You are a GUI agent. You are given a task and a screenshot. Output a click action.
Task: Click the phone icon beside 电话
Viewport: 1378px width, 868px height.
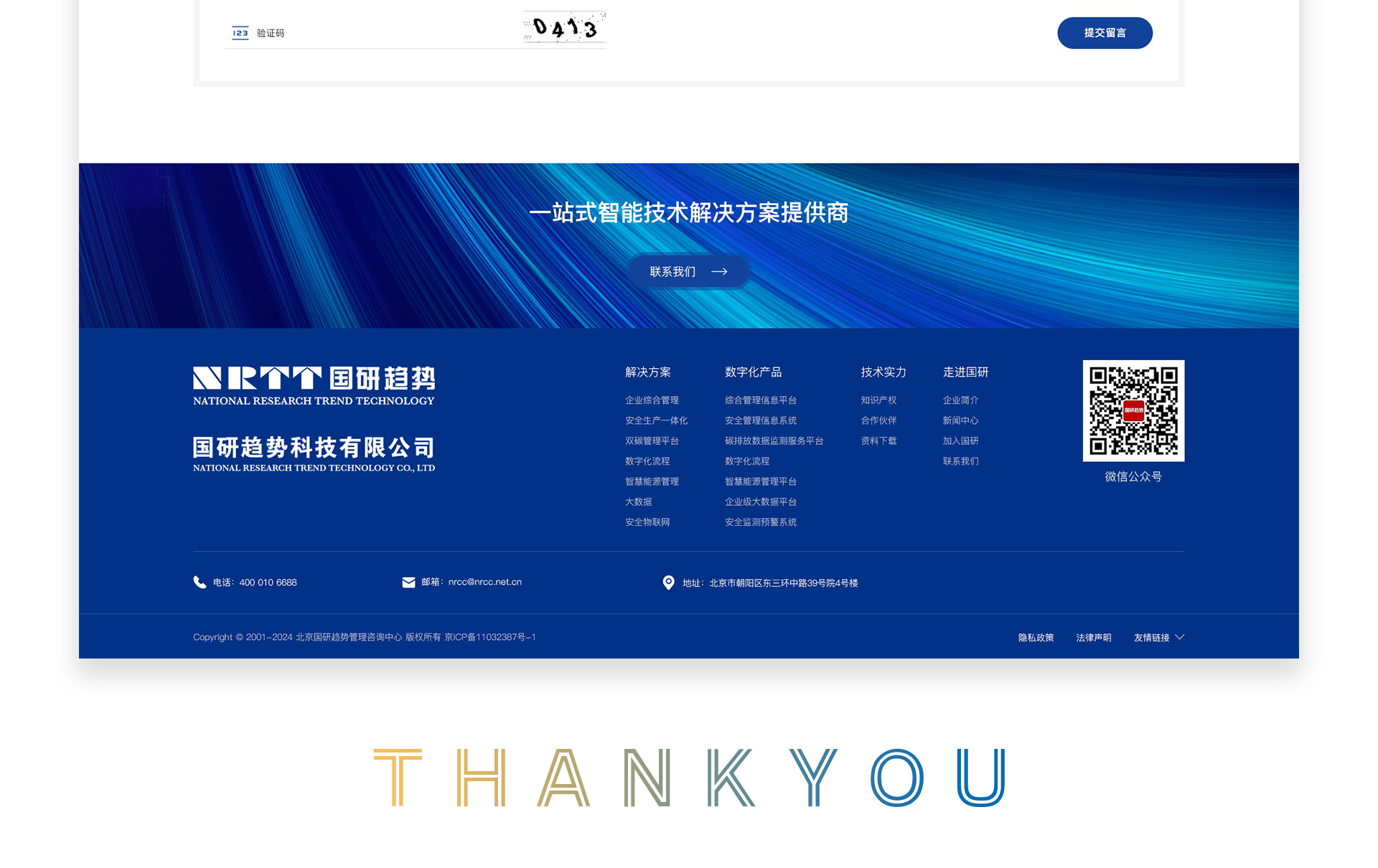[x=200, y=582]
